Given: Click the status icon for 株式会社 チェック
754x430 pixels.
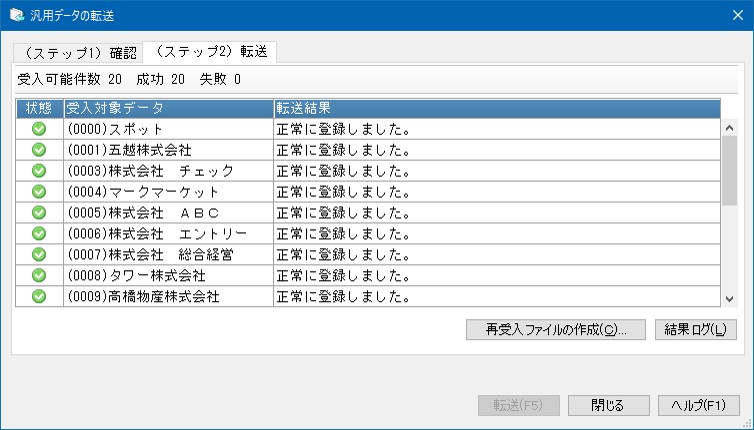Looking at the screenshot, I should 39,171.
